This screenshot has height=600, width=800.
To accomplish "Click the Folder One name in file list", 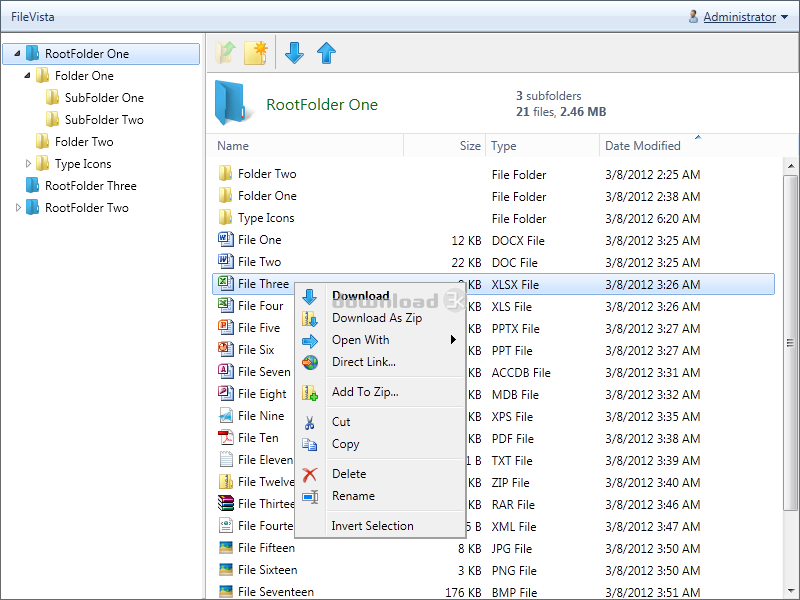I will click(267, 195).
